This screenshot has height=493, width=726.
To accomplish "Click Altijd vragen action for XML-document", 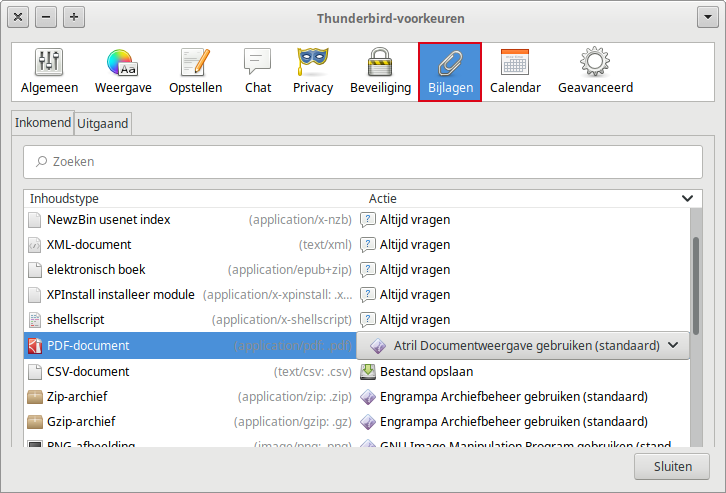I will click(x=415, y=245).
